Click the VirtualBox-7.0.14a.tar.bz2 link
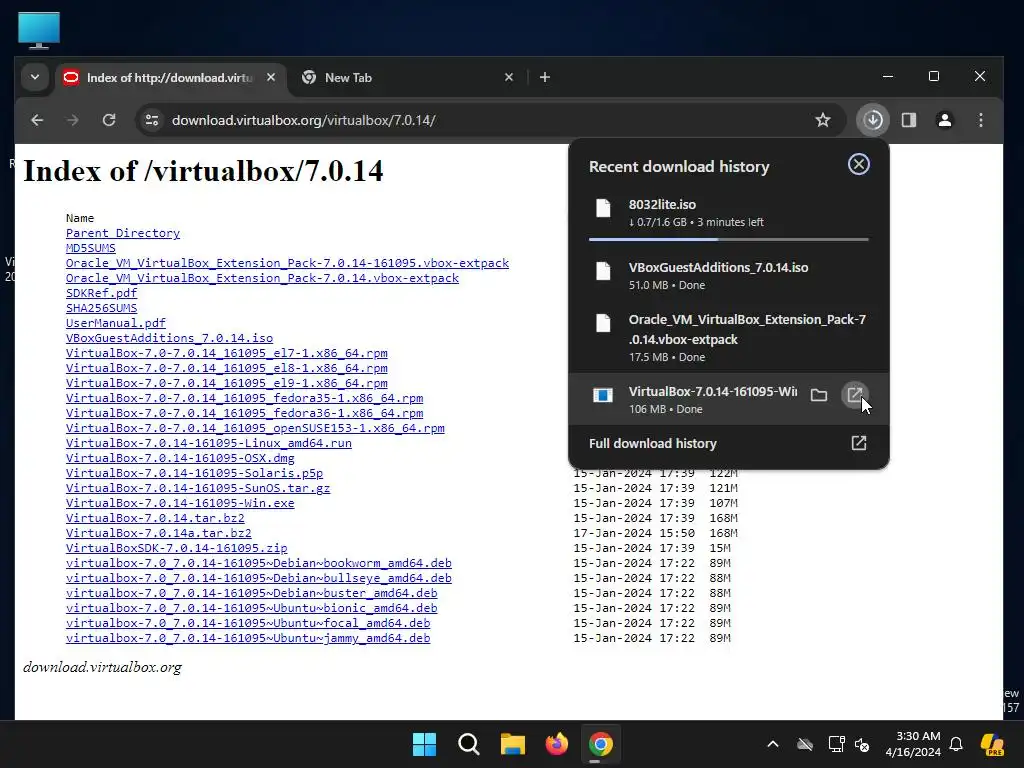Image resolution: width=1024 pixels, height=768 pixels. coord(159,534)
